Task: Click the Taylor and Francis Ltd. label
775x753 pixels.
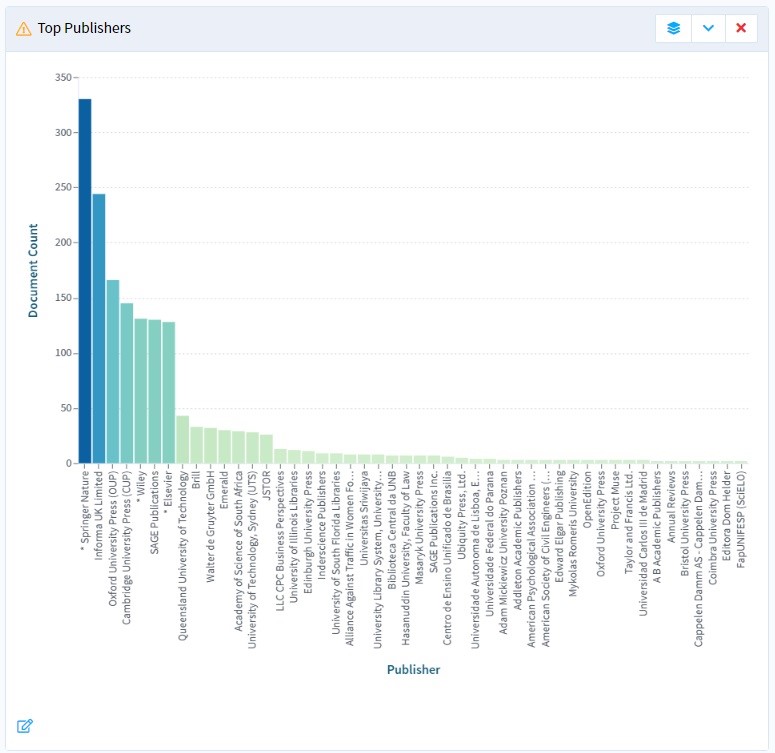Action: 629,522
